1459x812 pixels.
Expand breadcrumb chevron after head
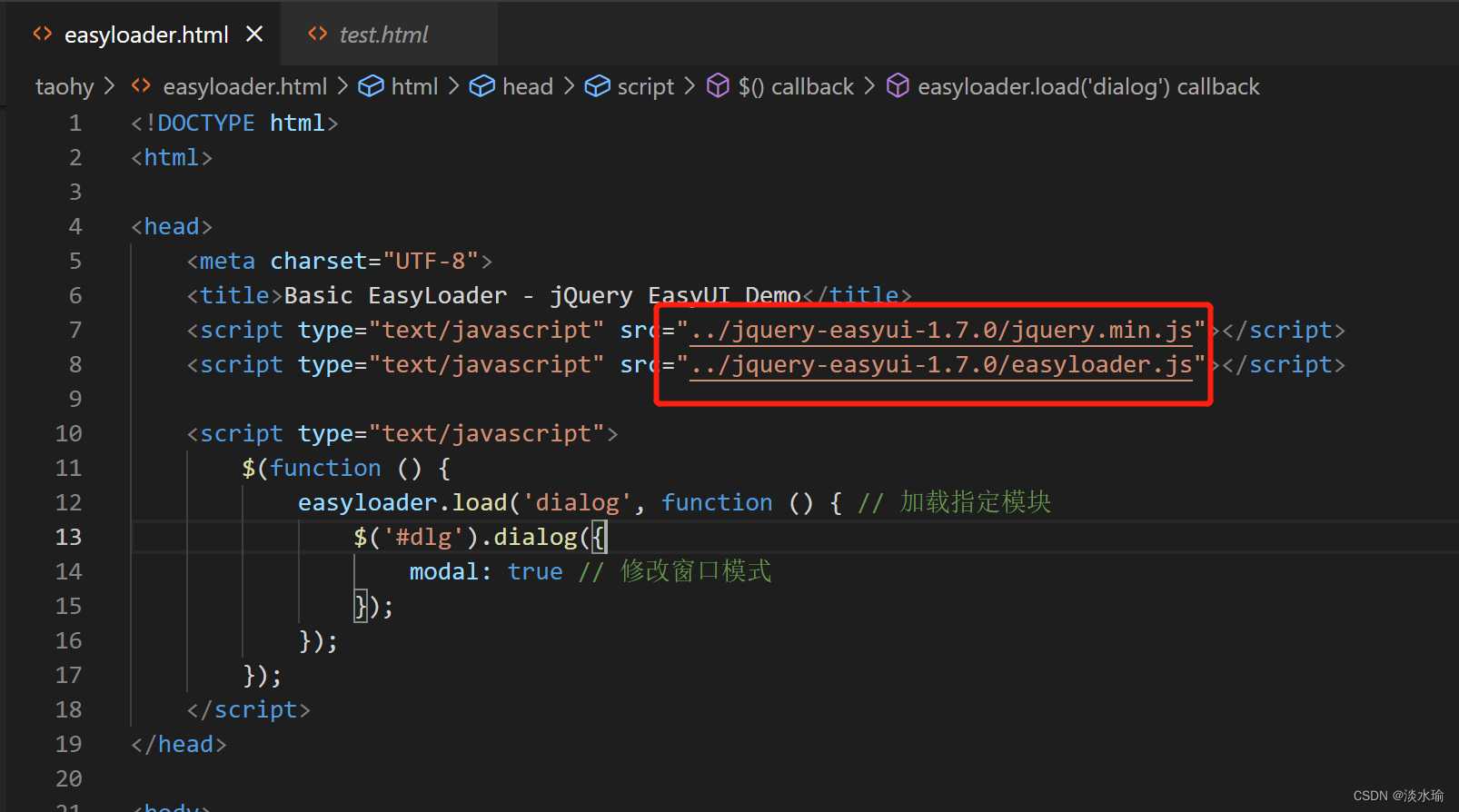pos(569,85)
